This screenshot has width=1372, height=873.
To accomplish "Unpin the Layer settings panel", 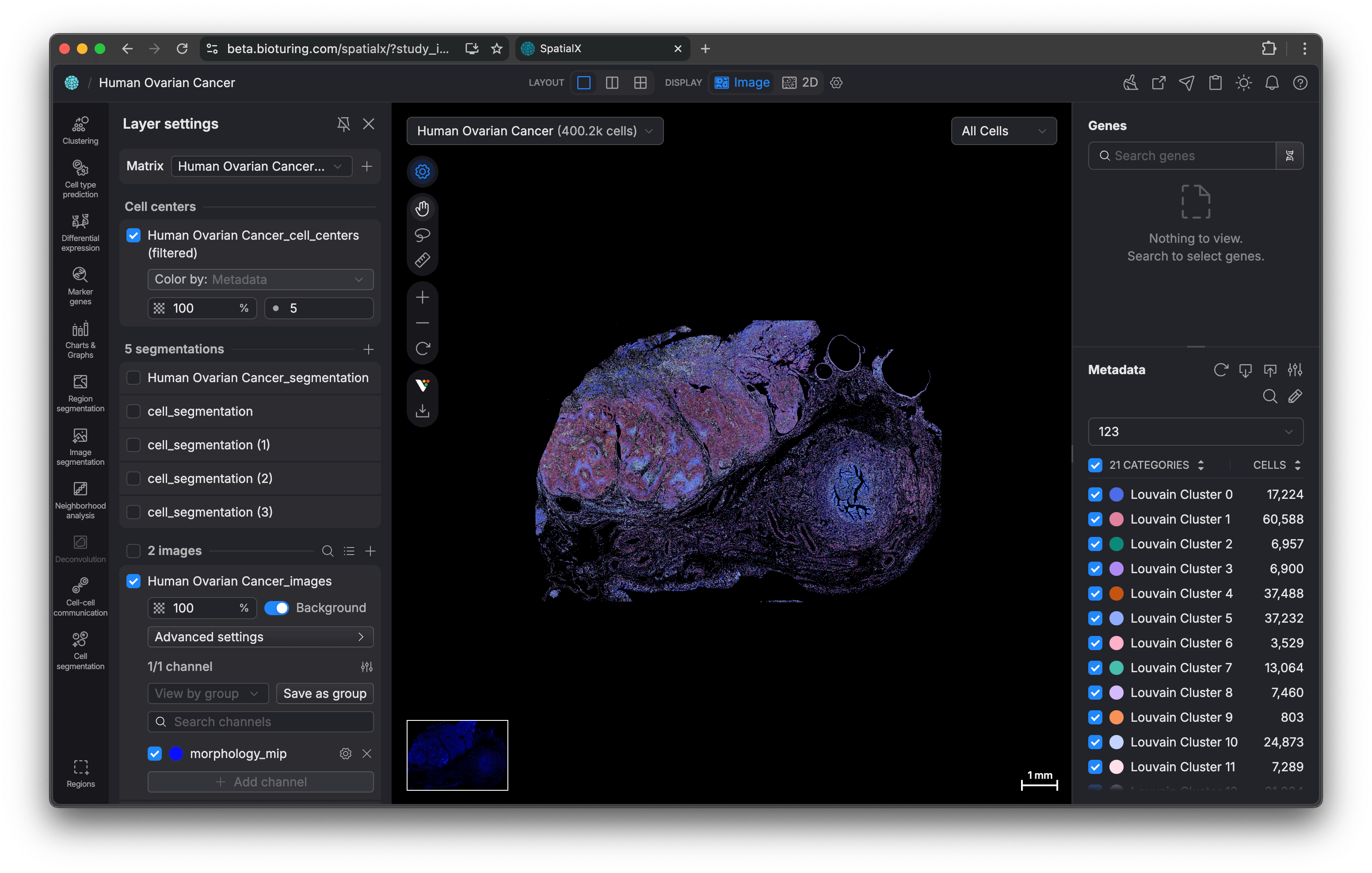I will (x=343, y=124).
